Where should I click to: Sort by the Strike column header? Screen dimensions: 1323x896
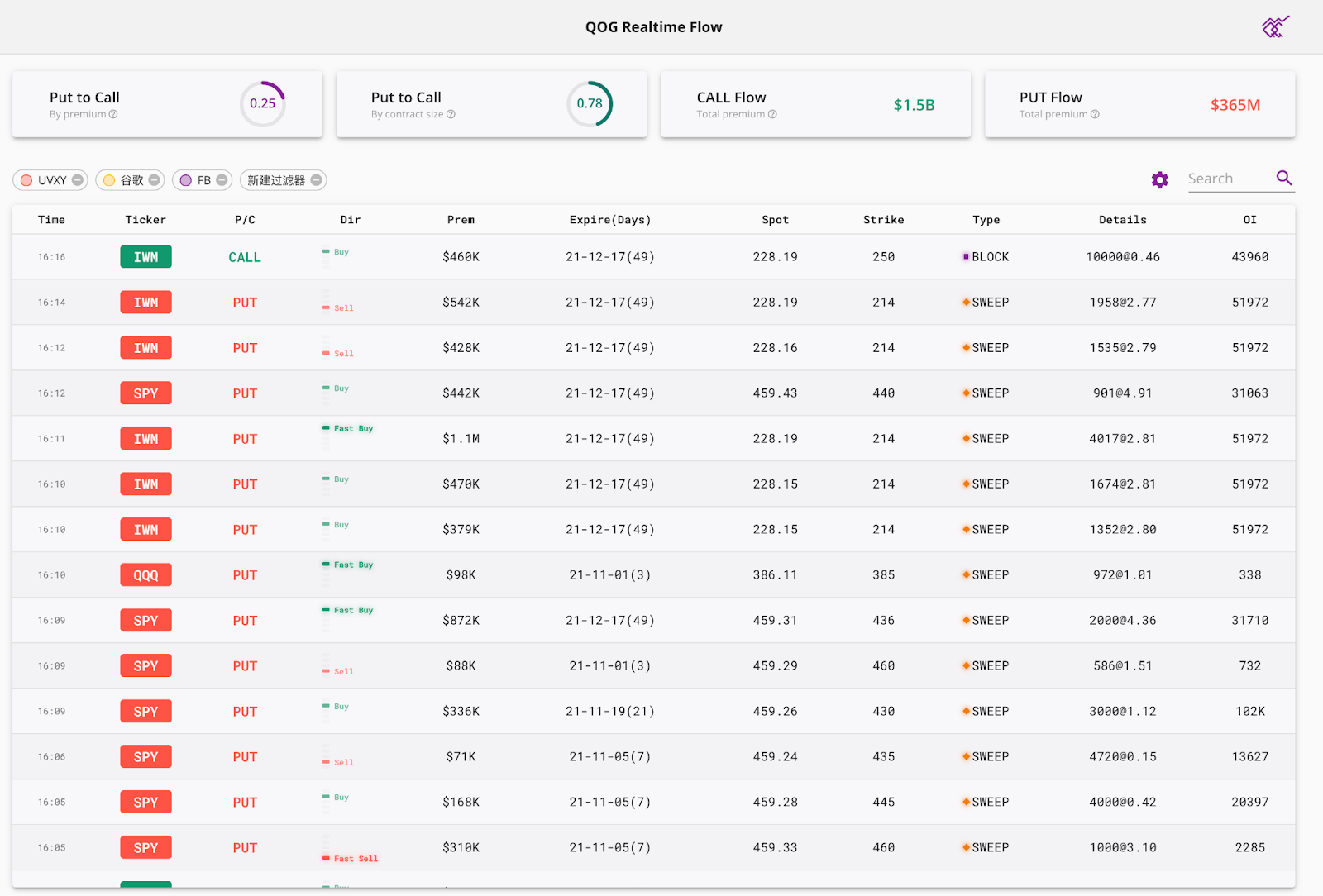coord(883,220)
